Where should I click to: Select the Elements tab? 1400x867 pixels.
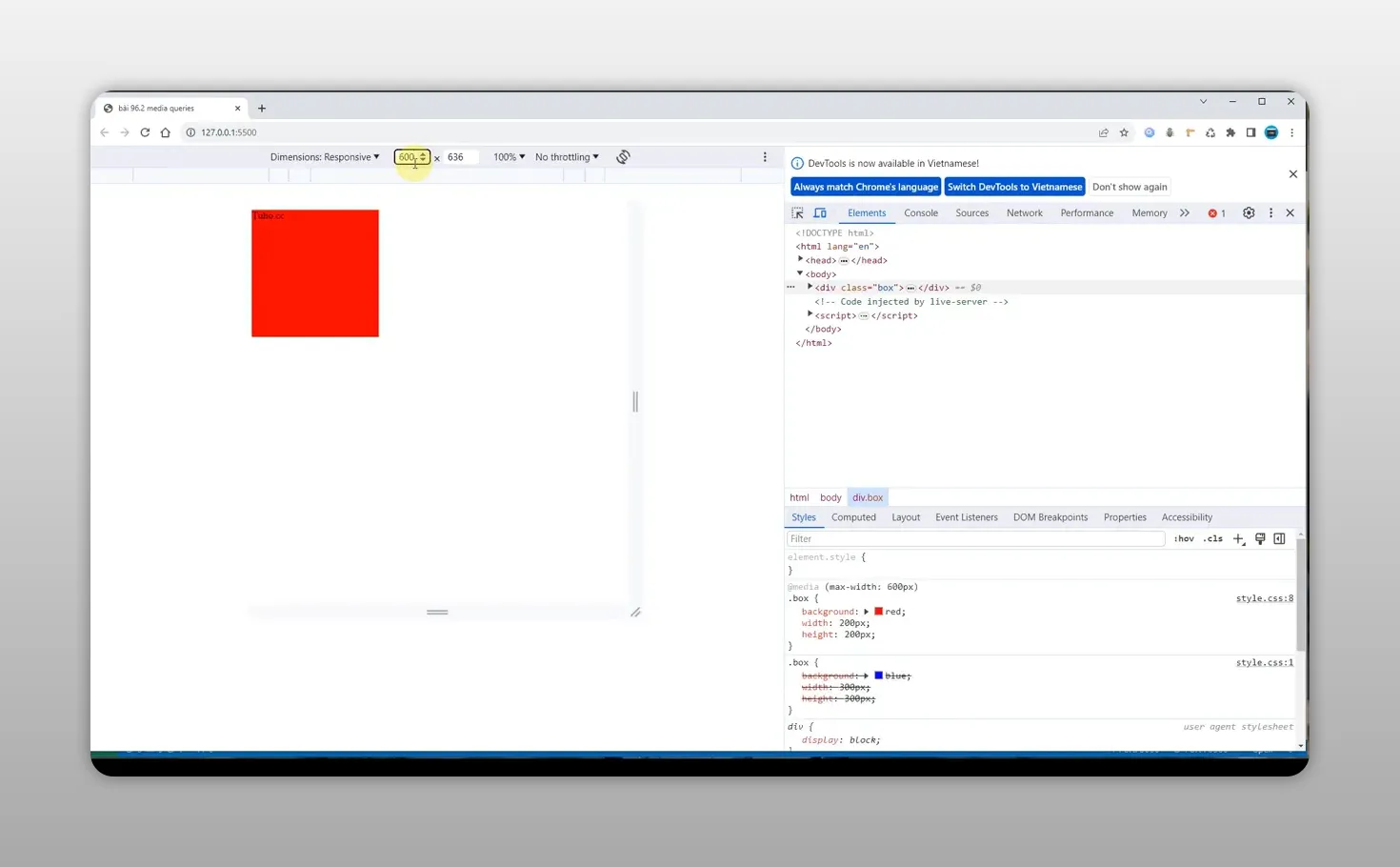(x=867, y=213)
